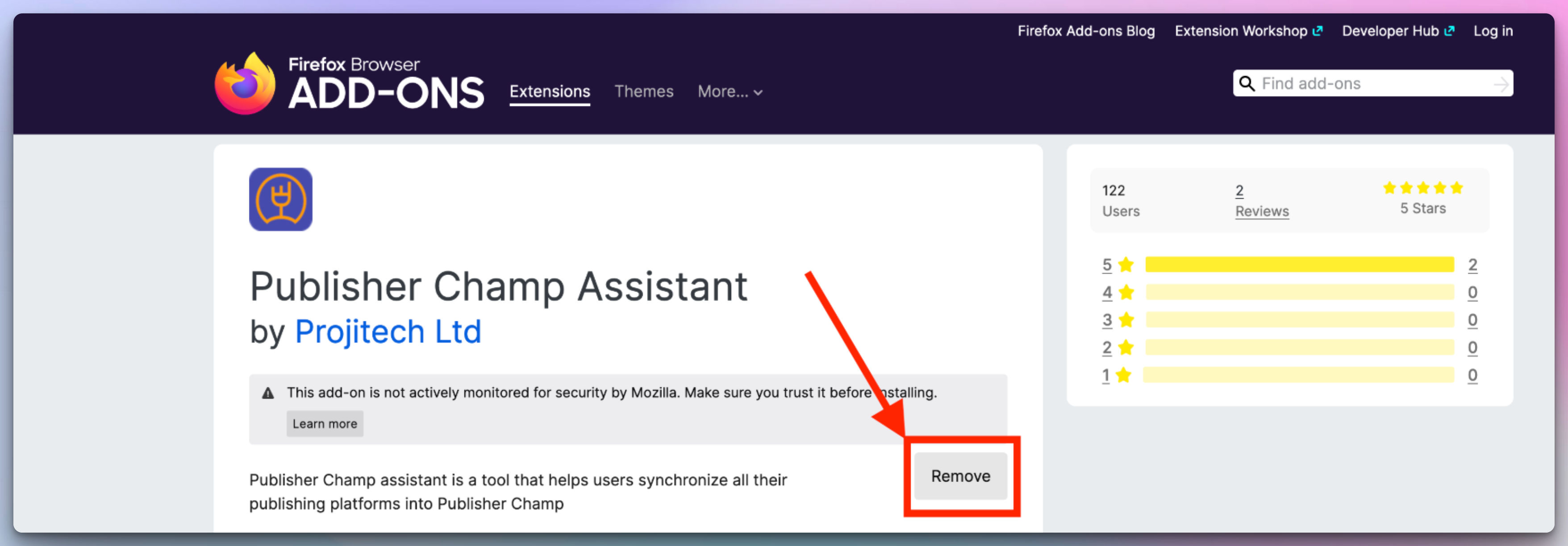Click the 5-star rating bar
Image resolution: width=1568 pixels, height=546 pixels.
pyautogui.click(x=1300, y=265)
